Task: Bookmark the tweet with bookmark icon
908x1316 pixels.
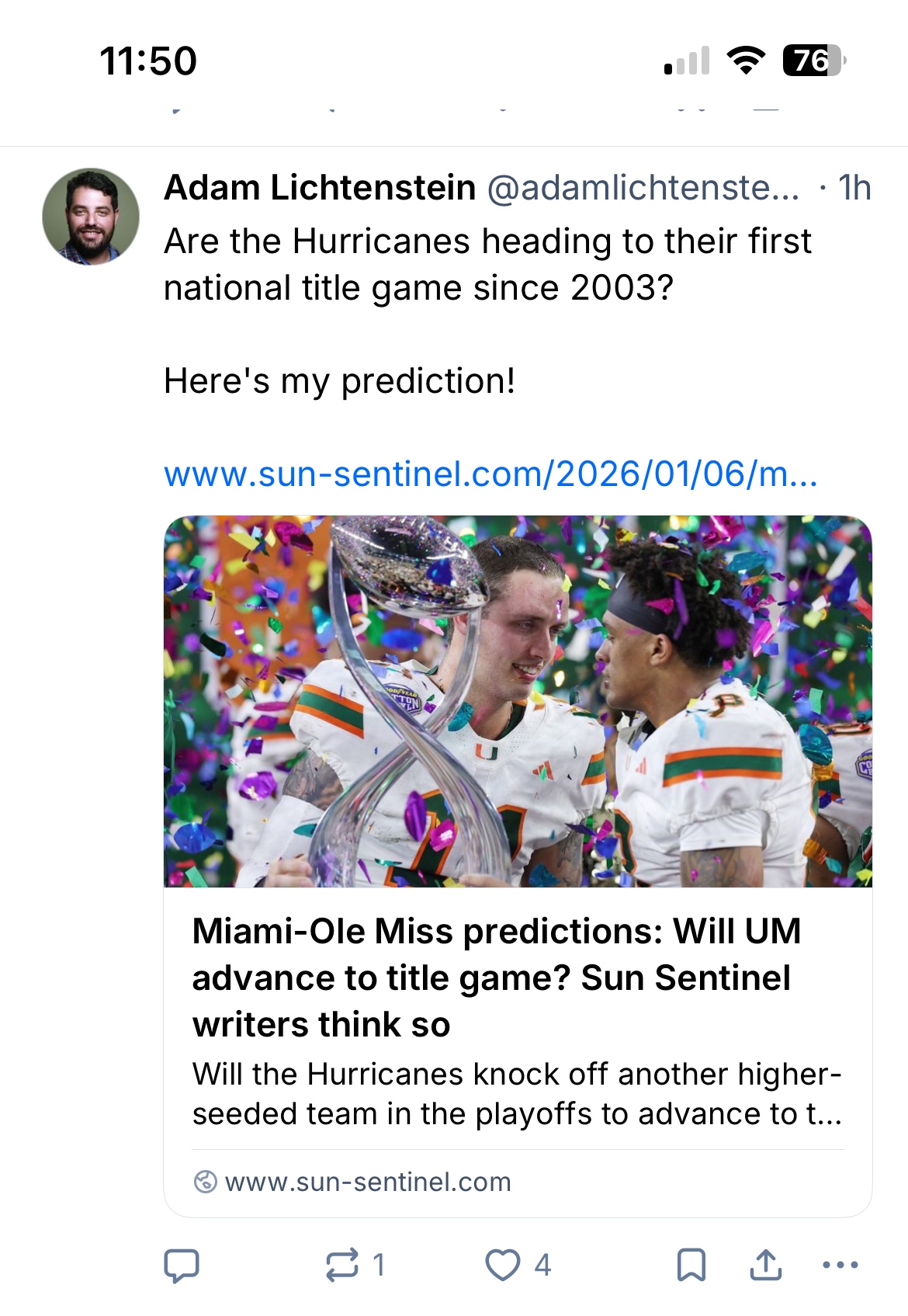Action: click(x=691, y=1265)
